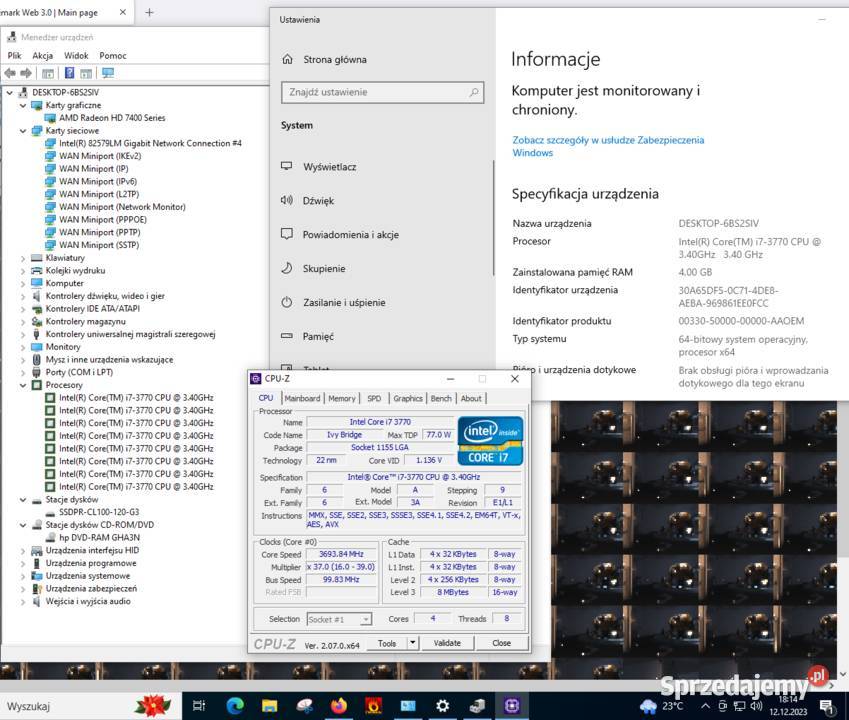The width and height of the screenshot is (849, 720).
Task: Click the Validate button in CPU-Z
Action: coord(447,643)
